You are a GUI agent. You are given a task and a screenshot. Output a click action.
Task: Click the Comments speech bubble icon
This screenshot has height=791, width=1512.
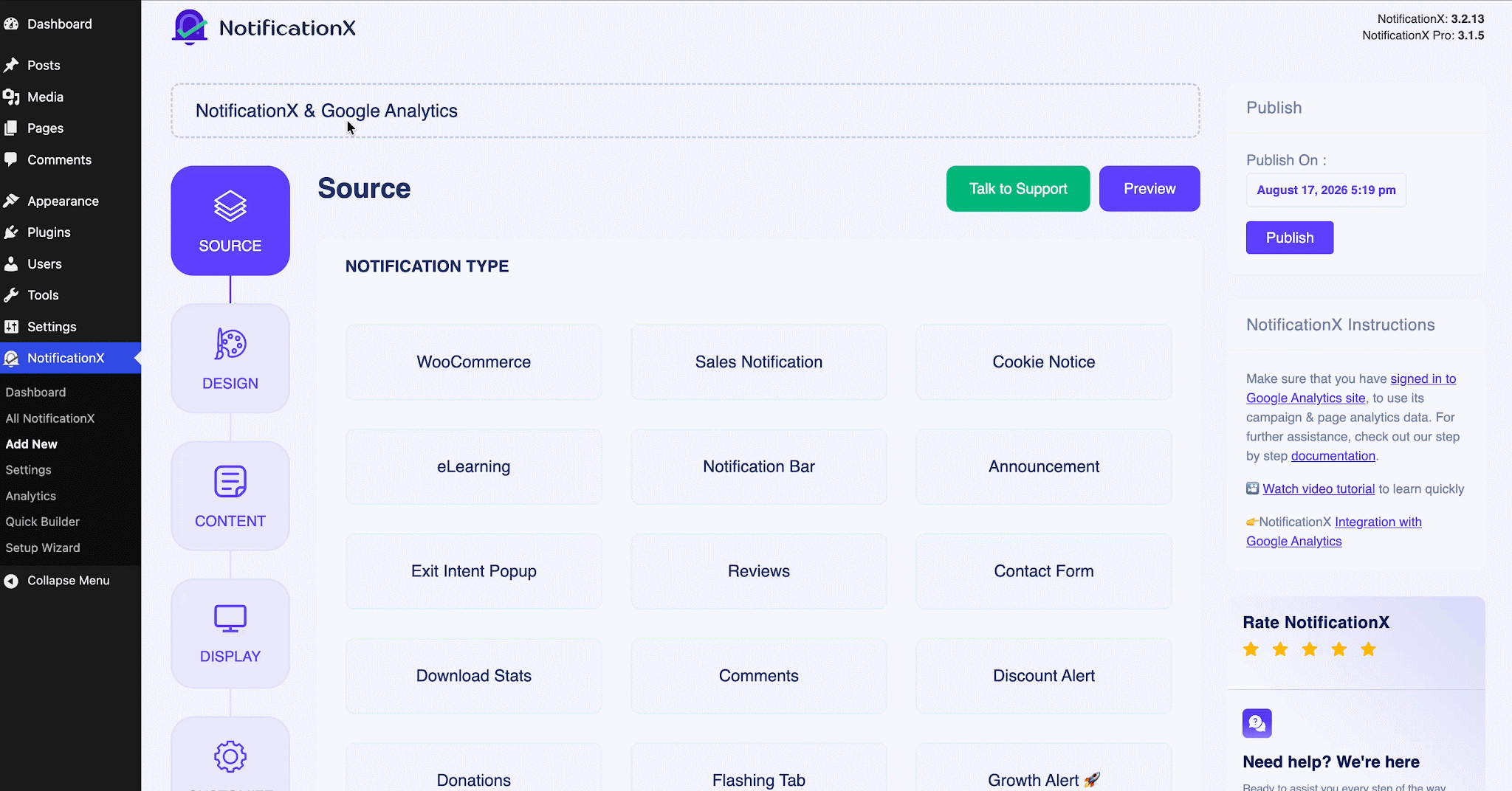click(x=11, y=159)
